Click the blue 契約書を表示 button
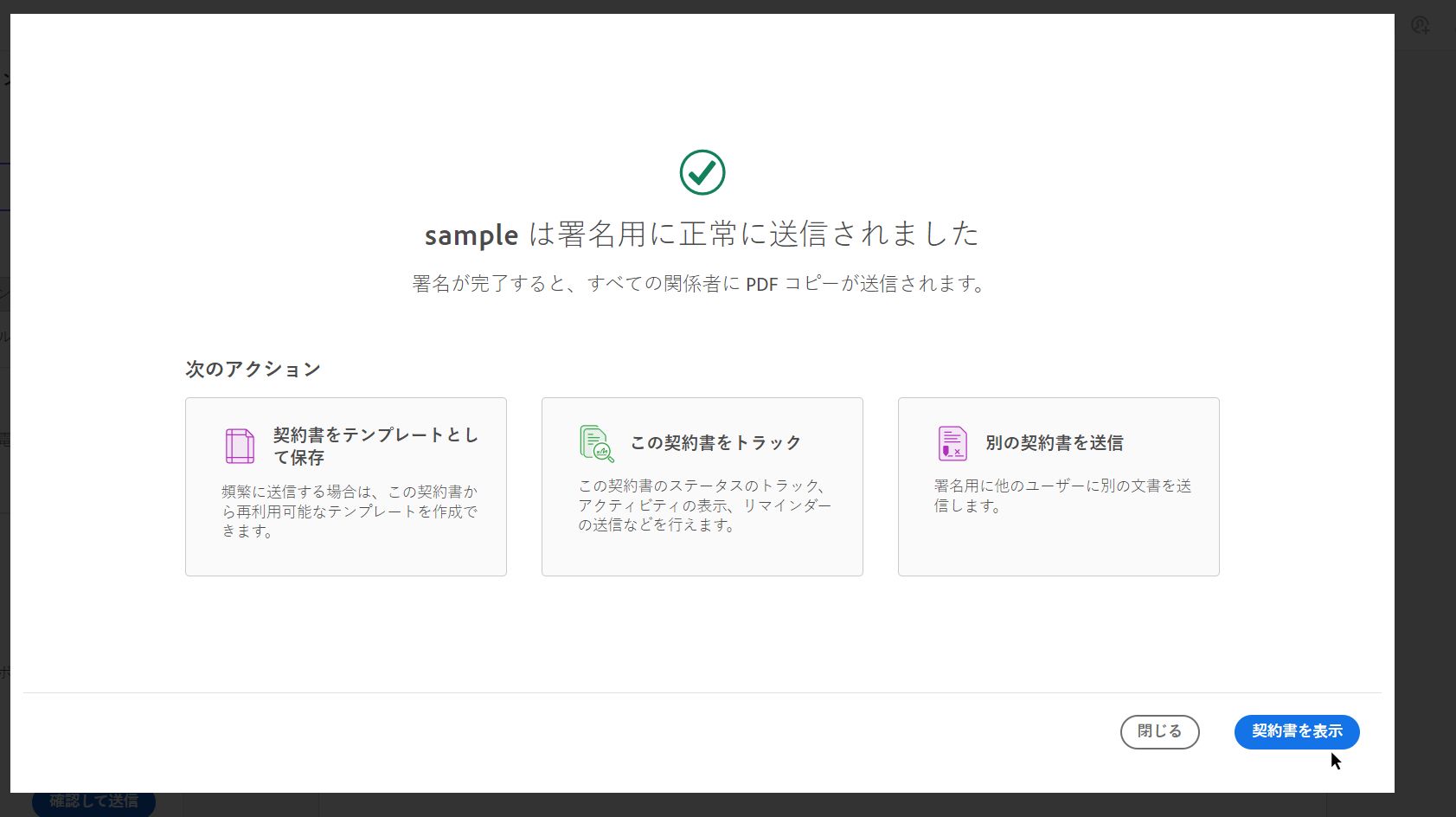Image resolution: width=1456 pixels, height=817 pixels. click(1296, 731)
